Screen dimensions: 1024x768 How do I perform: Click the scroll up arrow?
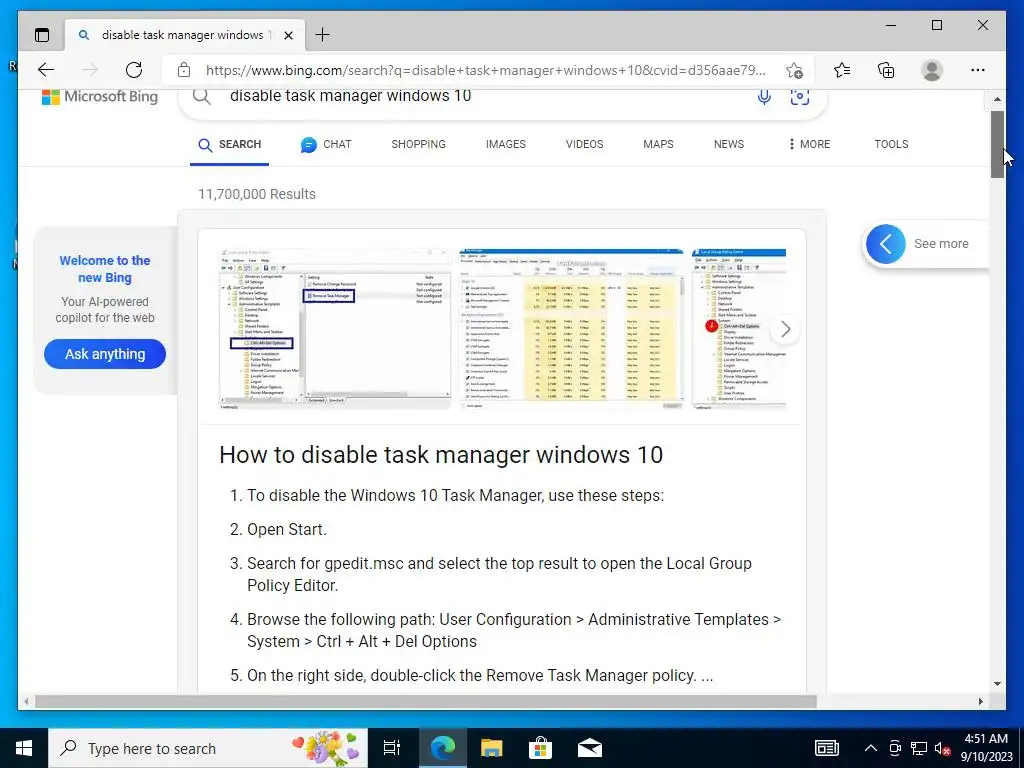[x=997, y=99]
